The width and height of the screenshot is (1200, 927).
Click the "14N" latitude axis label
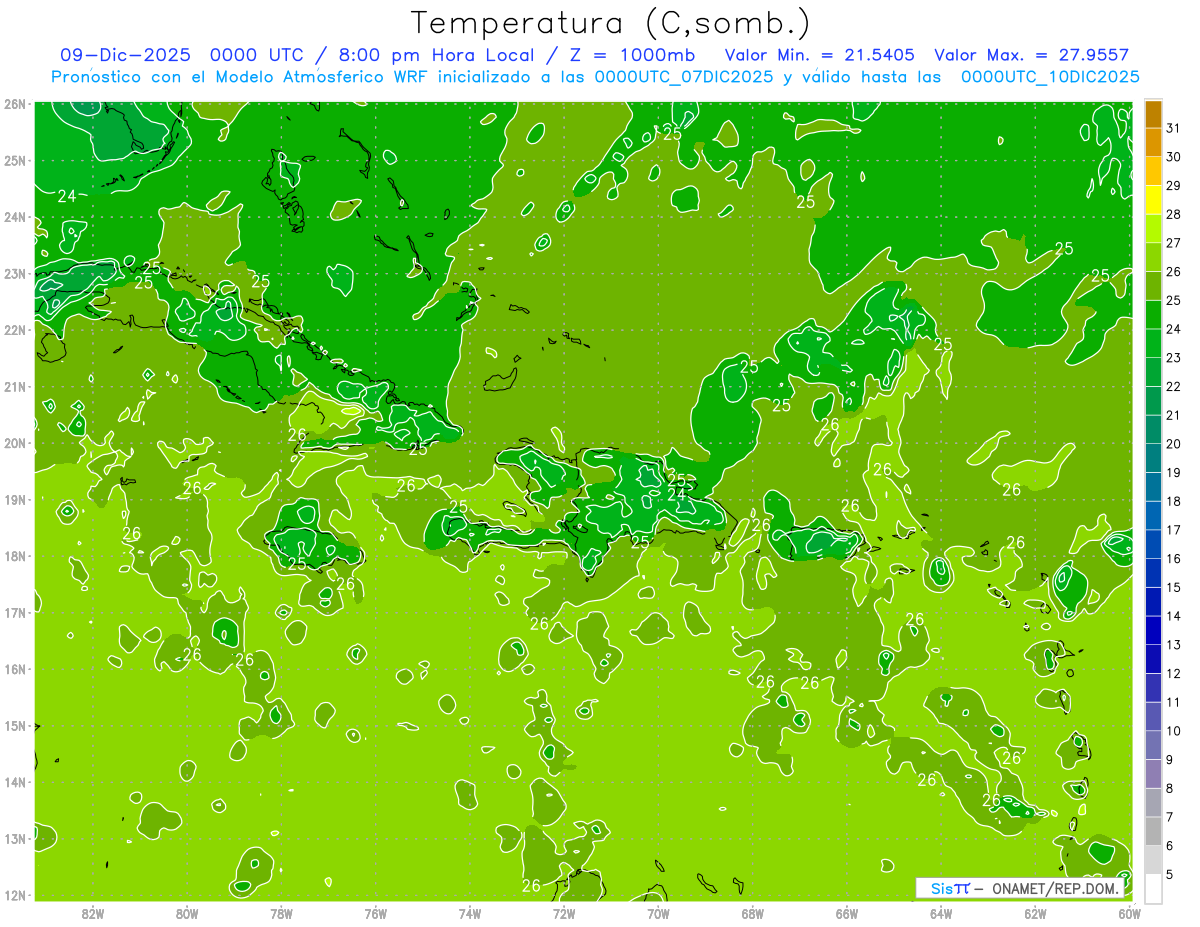click(15, 783)
